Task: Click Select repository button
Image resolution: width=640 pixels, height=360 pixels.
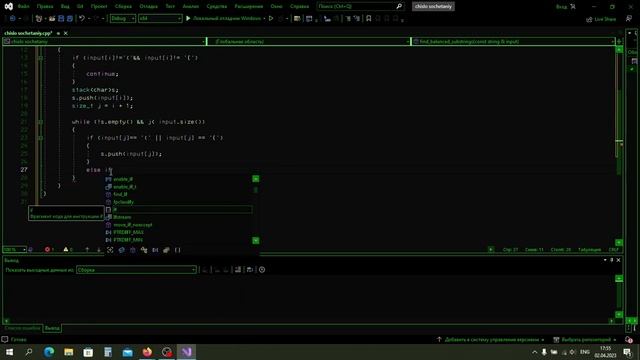Action: (585, 340)
